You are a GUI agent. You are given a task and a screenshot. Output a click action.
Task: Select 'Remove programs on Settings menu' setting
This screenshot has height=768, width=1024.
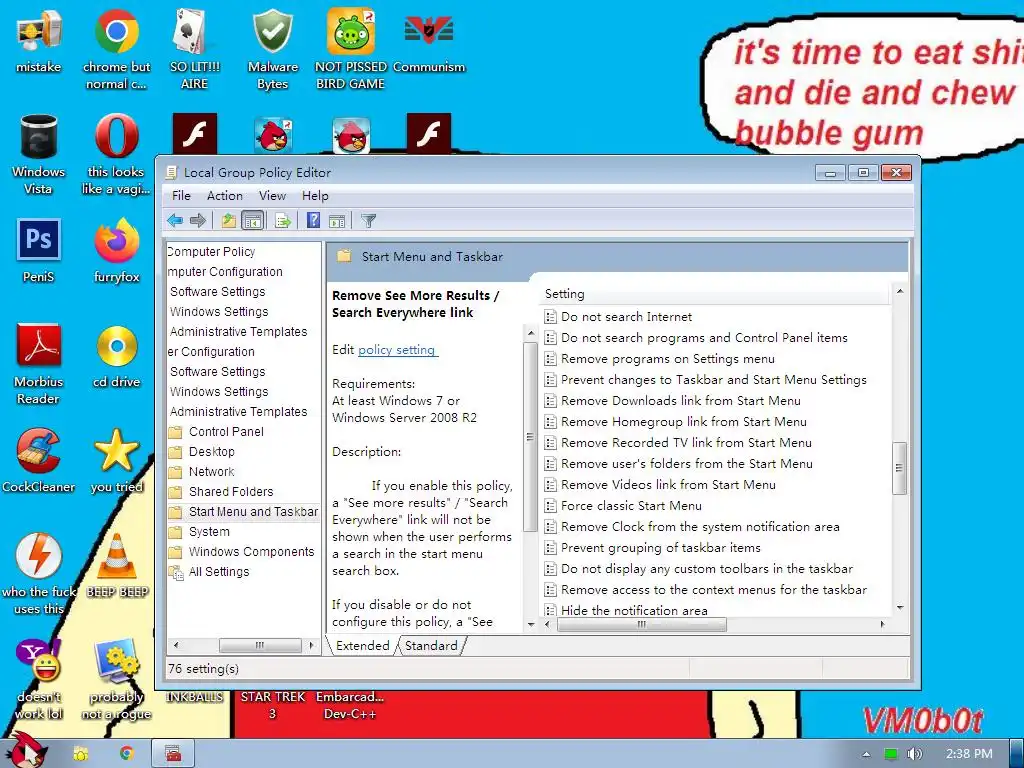(x=667, y=359)
